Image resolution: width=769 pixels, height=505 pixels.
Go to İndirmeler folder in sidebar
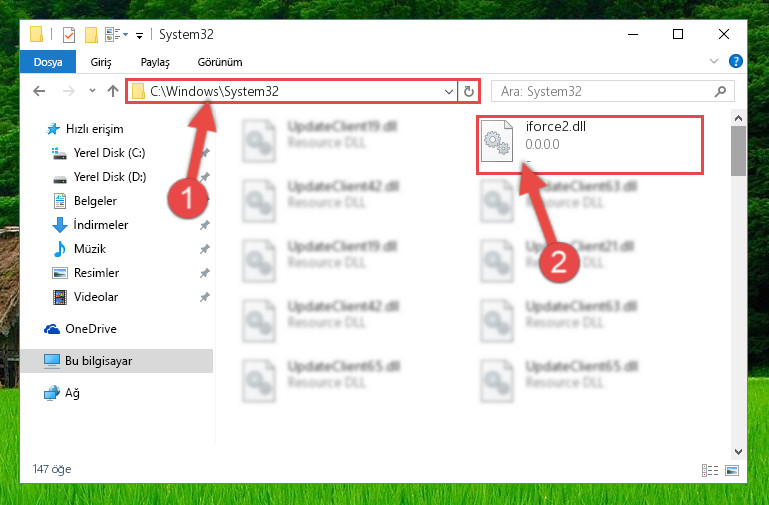(x=101, y=225)
